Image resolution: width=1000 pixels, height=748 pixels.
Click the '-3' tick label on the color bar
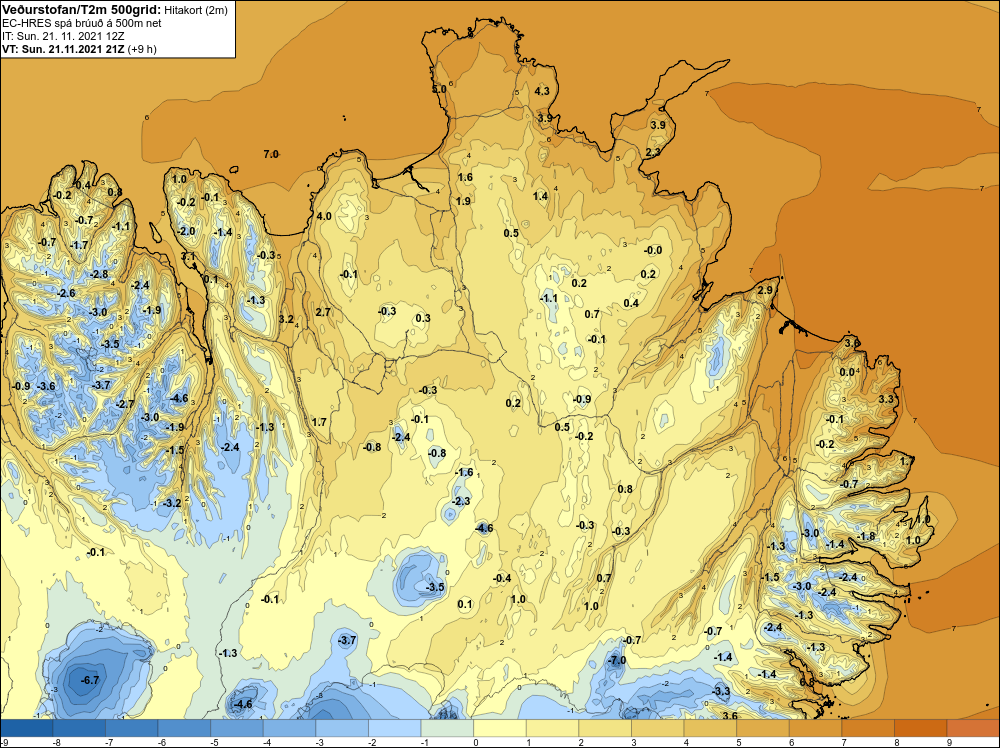point(319,742)
